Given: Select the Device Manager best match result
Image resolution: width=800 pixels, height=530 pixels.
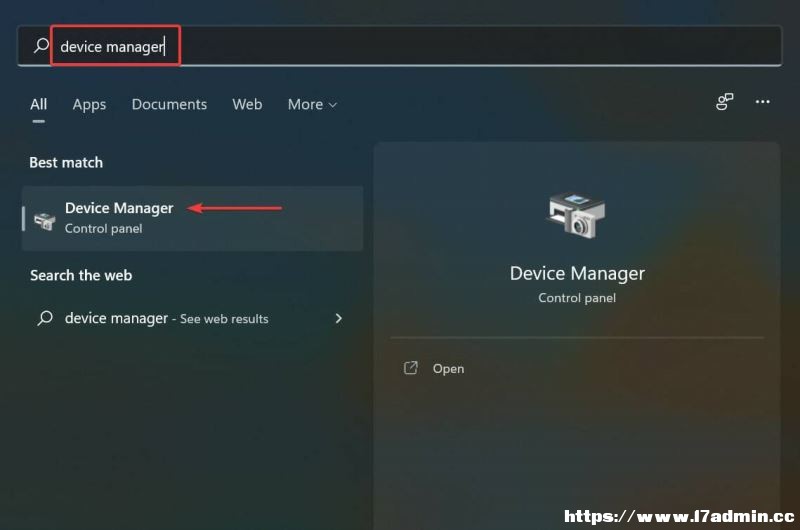Looking at the screenshot, I should [x=192, y=218].
